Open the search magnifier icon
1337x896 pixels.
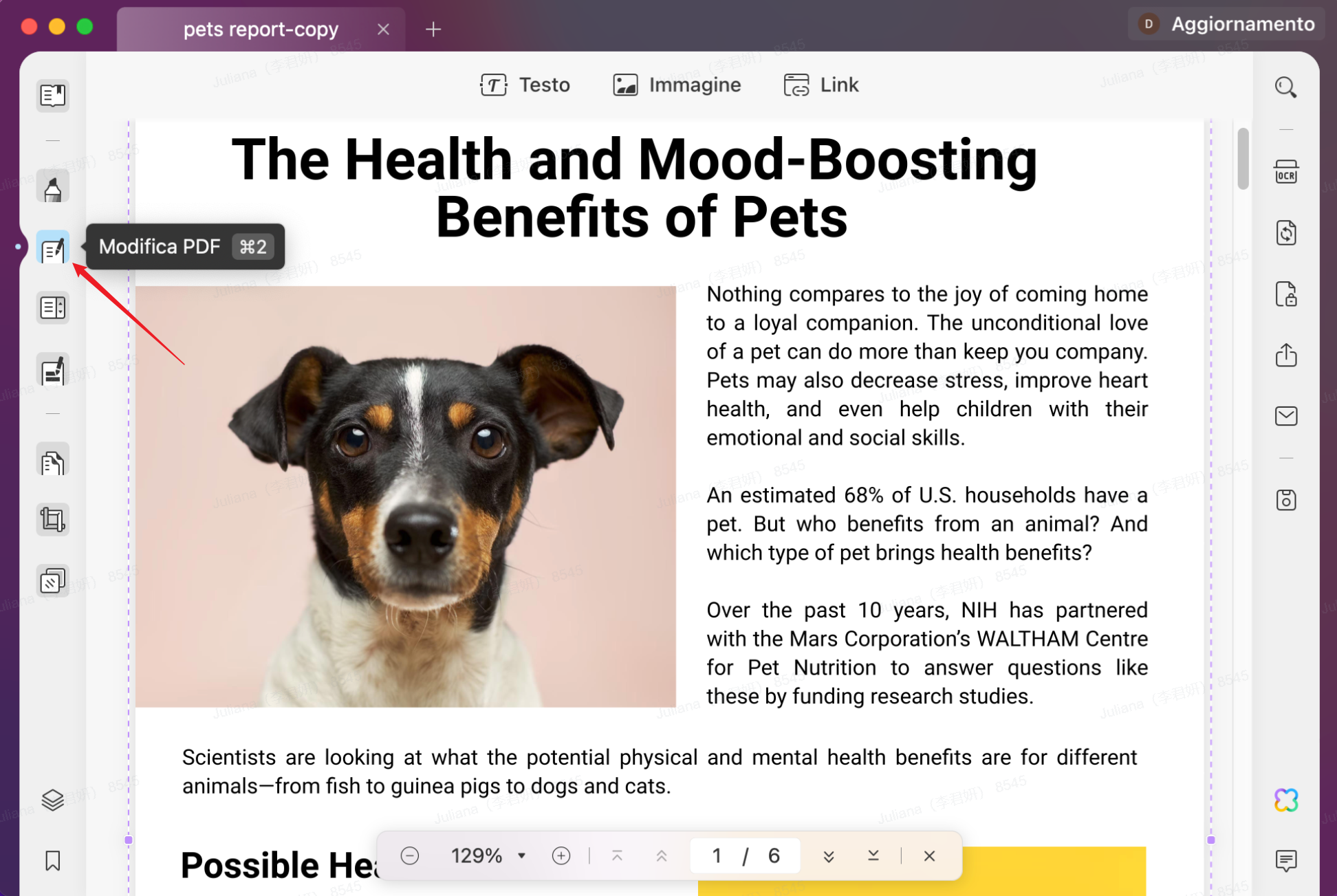point(1286,87)
